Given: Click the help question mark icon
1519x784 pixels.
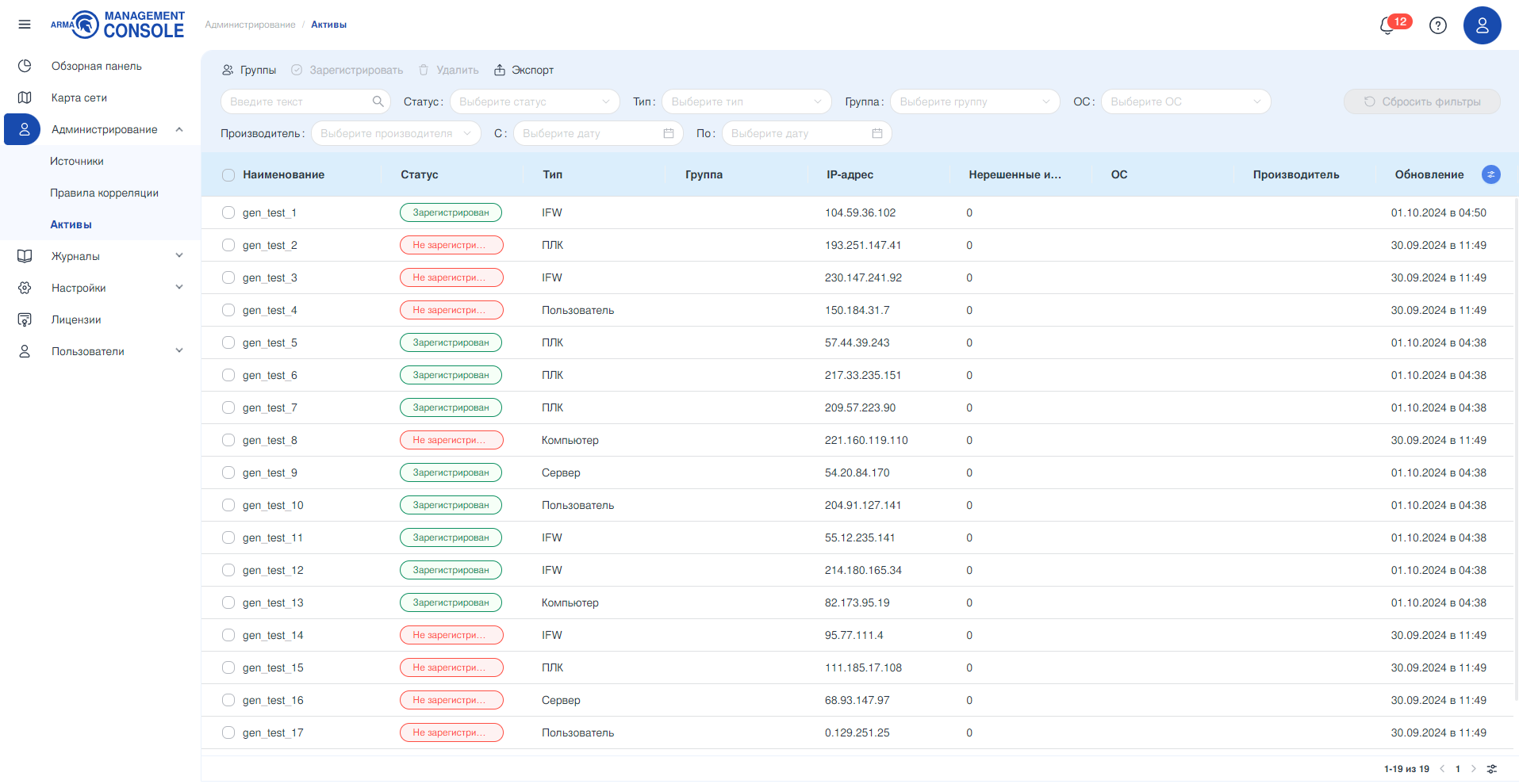Looking at the screenshot, I should (x=1437, y=25).
